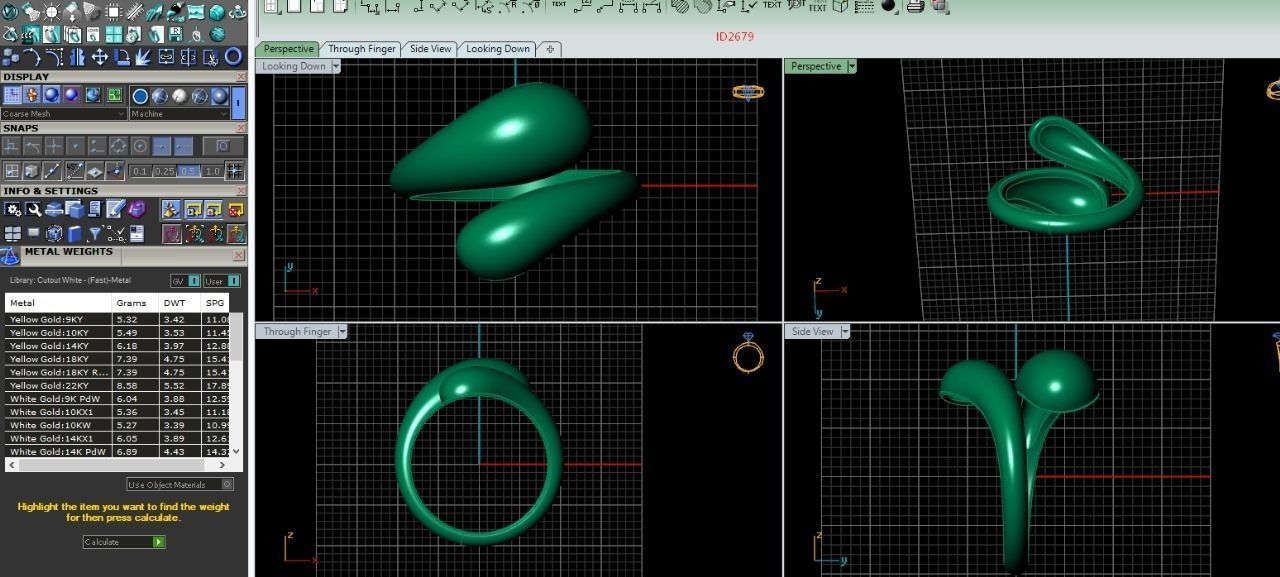The image size is (1280, 577).
Task: Click the printer icon in top toolbar
Action: pos(916,6)
